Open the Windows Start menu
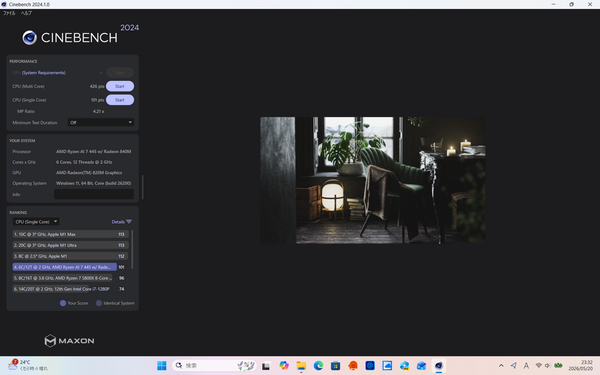Viewport: 600px width, 375px height. [x=162, y=366]
